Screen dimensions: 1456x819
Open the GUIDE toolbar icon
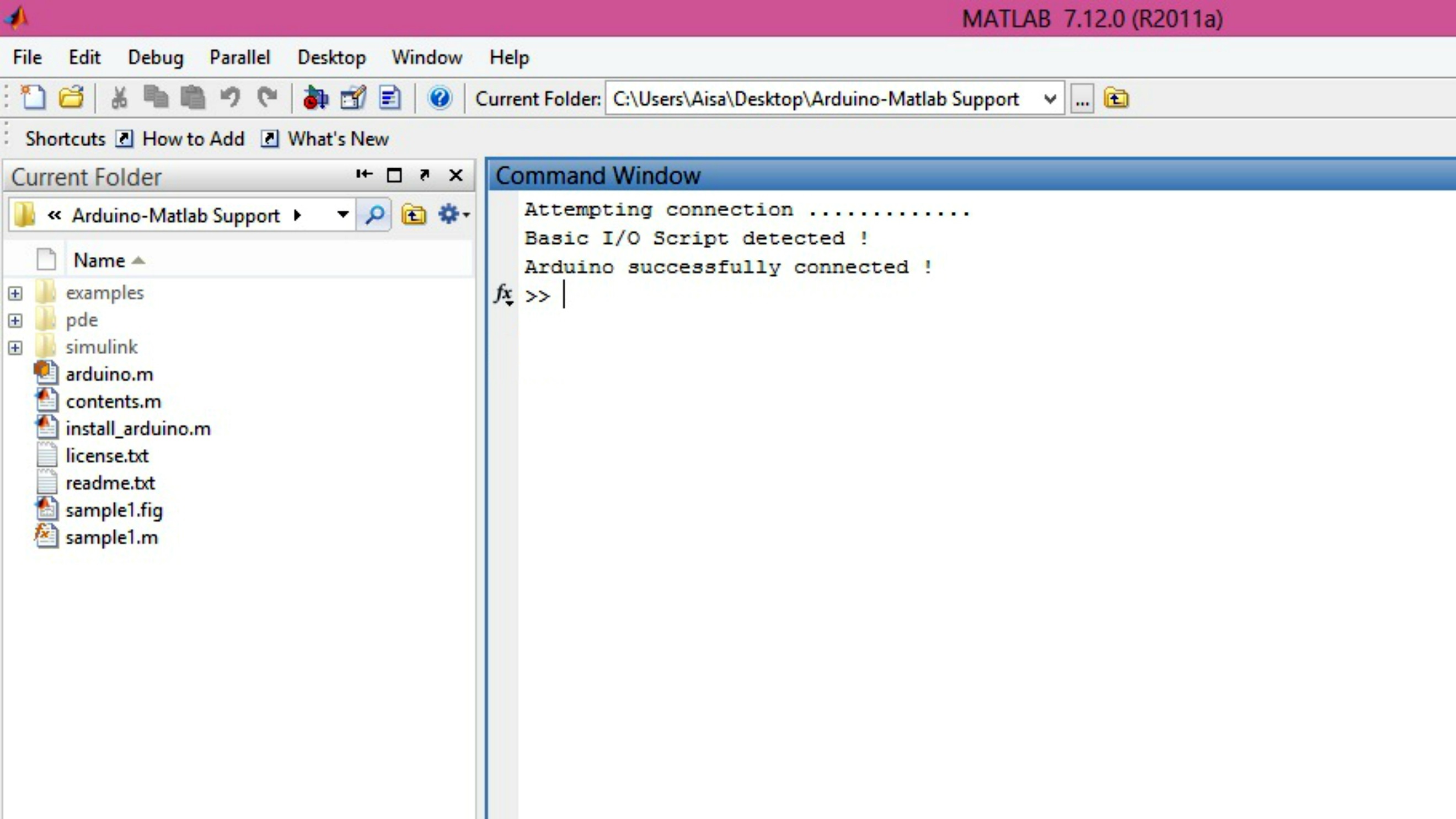click(x=354, y=98)
